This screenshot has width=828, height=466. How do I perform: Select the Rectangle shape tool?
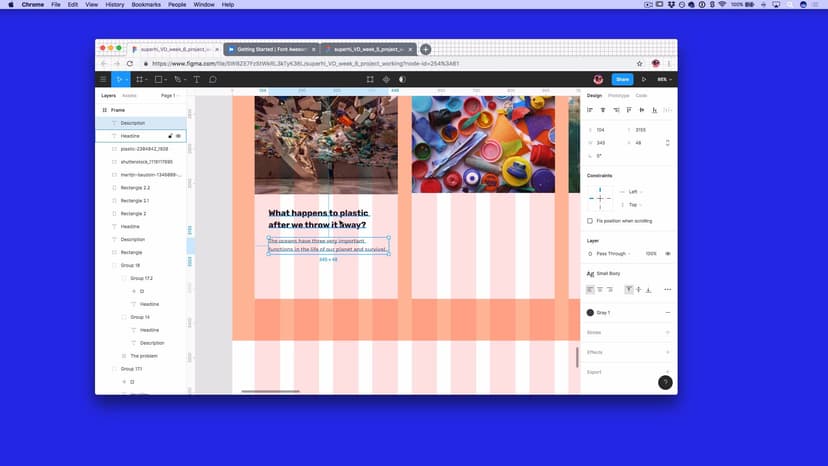[158, 79]
